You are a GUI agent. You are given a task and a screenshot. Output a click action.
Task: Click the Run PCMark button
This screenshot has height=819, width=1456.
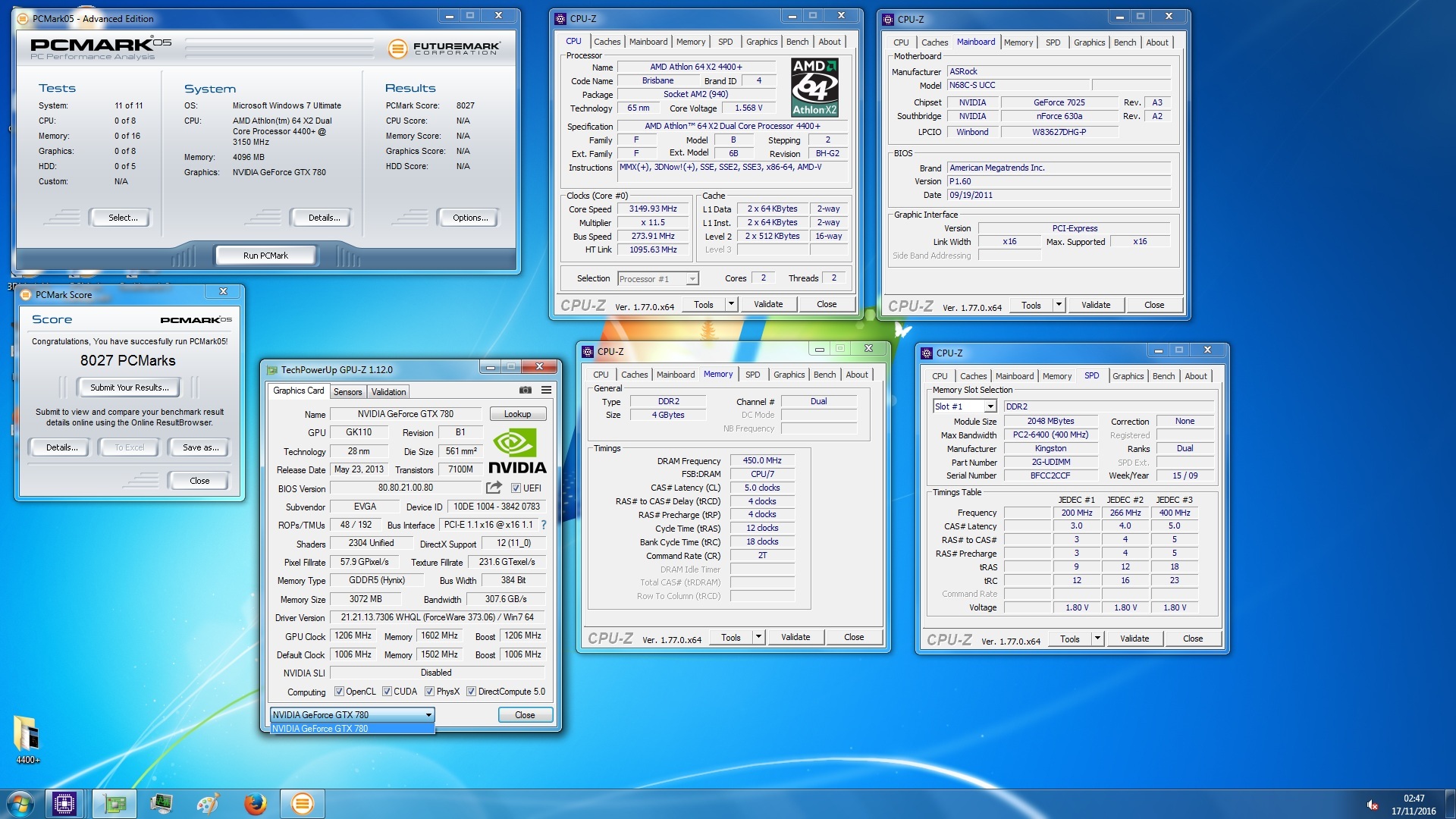tap(265, 256)
